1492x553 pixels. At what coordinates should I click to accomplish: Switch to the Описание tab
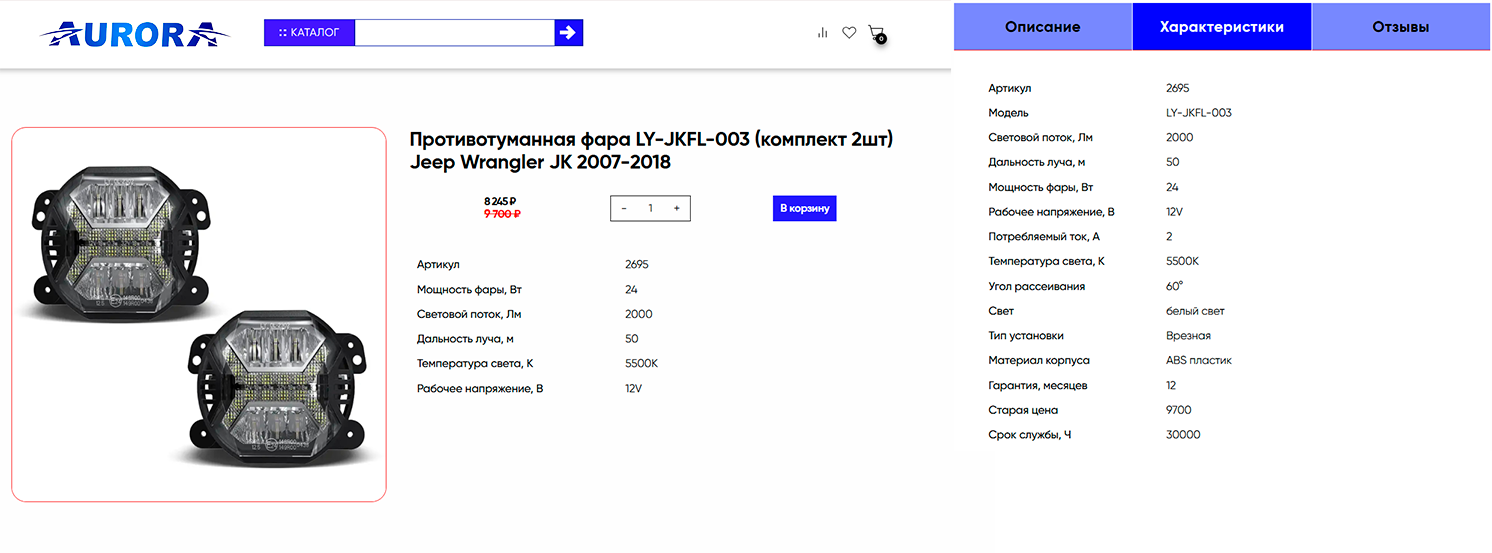tap(1042, 27)
